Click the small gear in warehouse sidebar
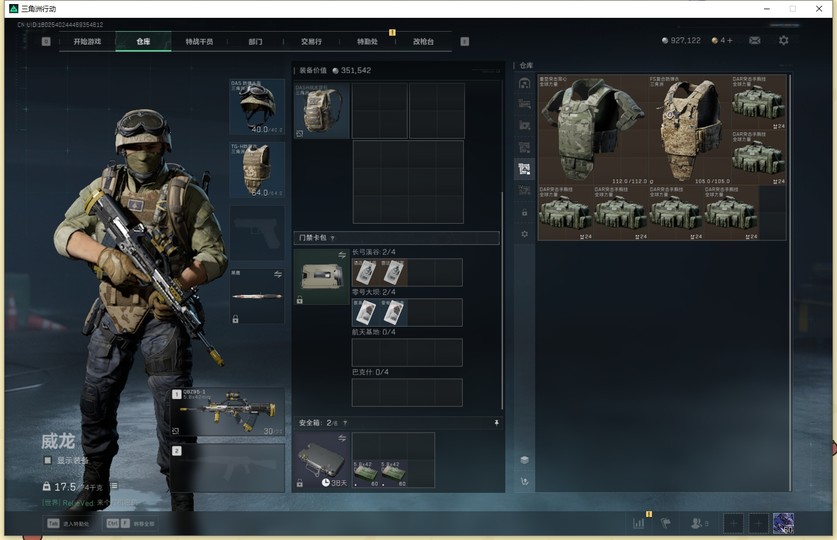This screenshot has width=837, height=540. pos(524,234)
